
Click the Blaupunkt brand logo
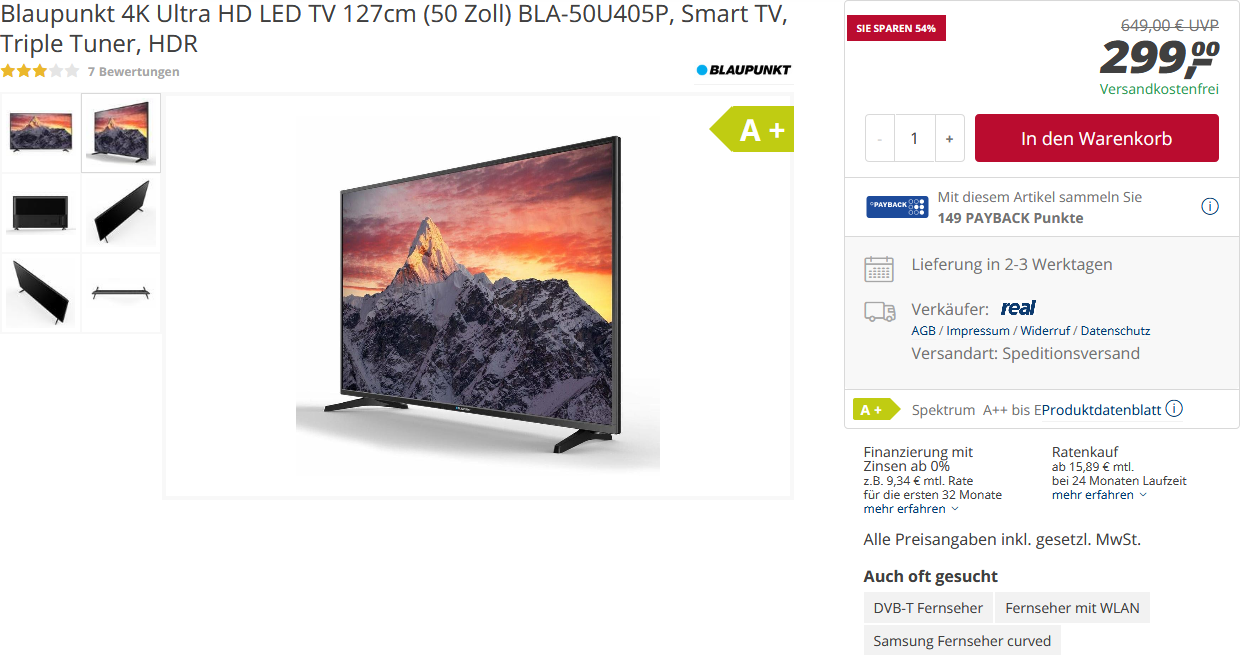click(x=743, y=70)
